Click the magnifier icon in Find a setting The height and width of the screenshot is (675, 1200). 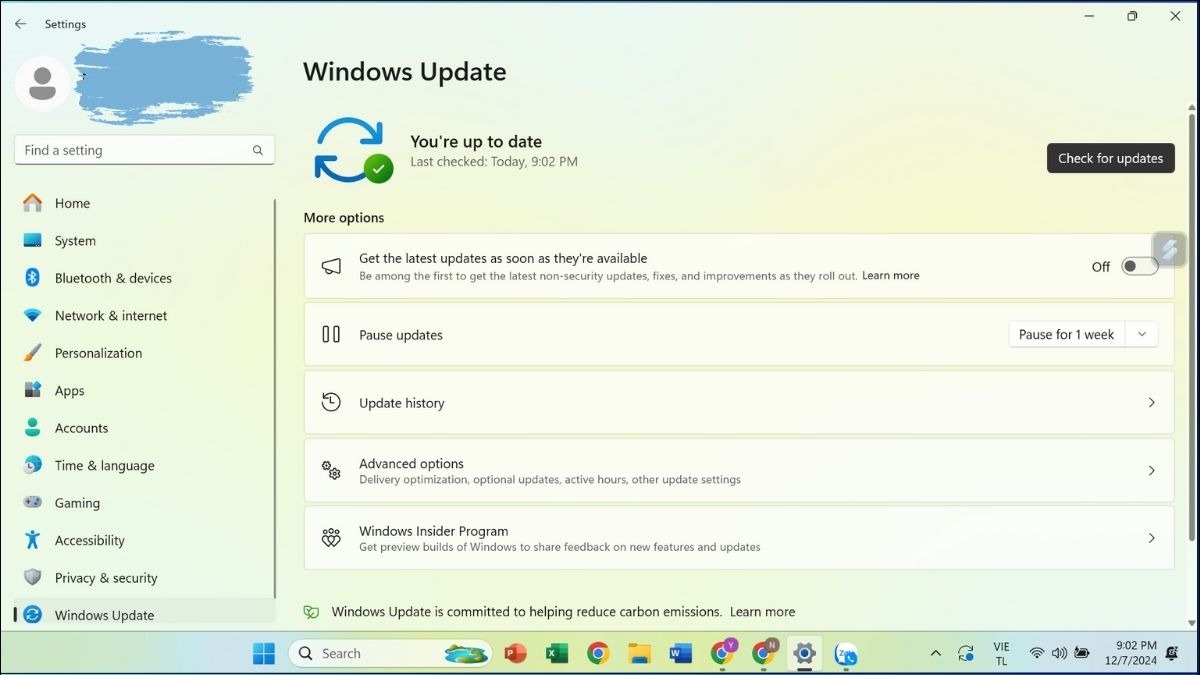[x=258, y=150]
